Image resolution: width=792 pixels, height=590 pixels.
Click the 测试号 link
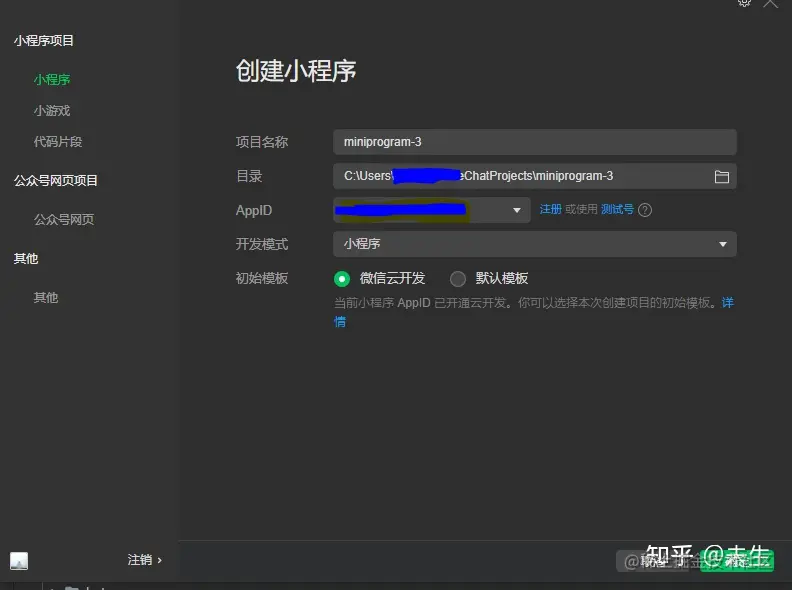[617, 209]
